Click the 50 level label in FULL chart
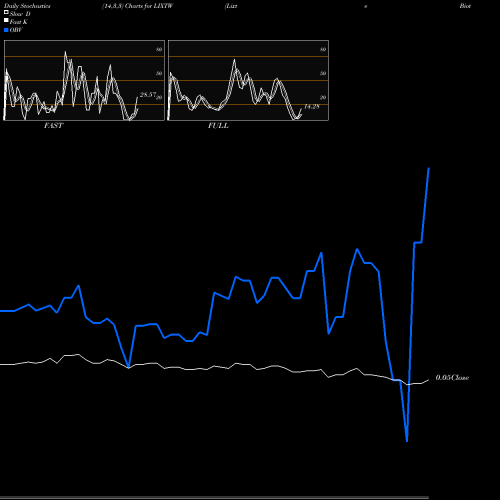Screen dimensions: 500x500 (x=323, y=73)
